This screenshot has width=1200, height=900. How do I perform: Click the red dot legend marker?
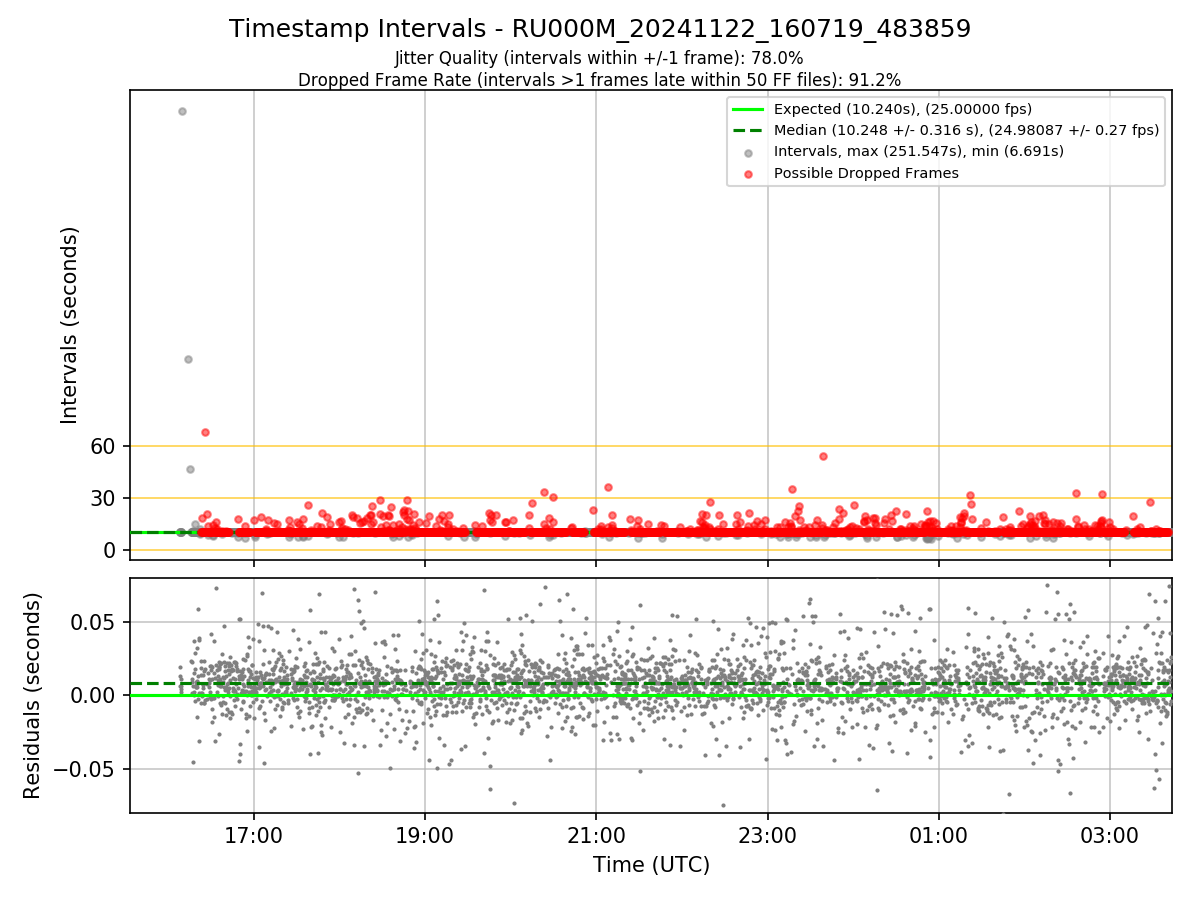coord(748,173)
